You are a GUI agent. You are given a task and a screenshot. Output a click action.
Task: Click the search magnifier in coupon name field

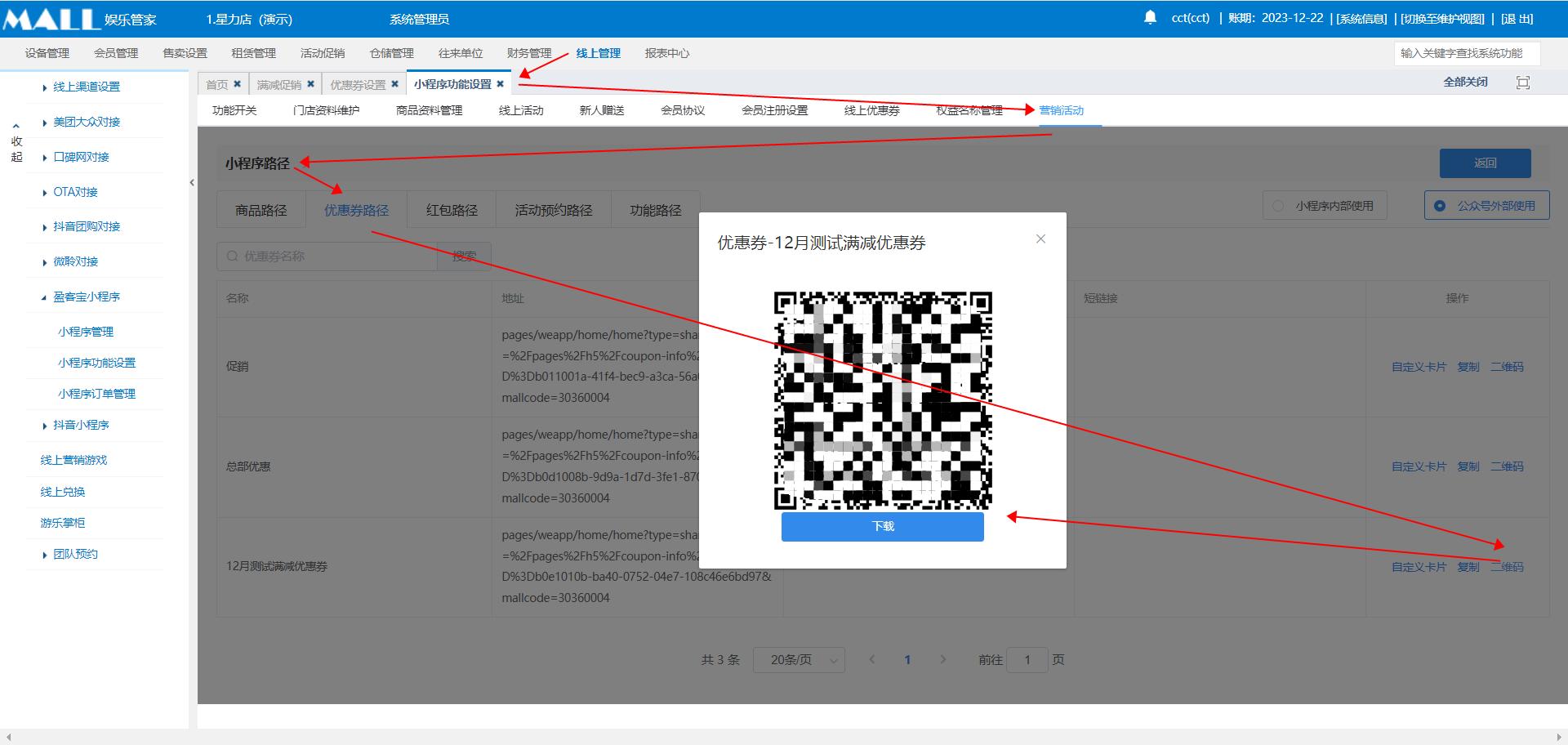[x=233, y=257]
